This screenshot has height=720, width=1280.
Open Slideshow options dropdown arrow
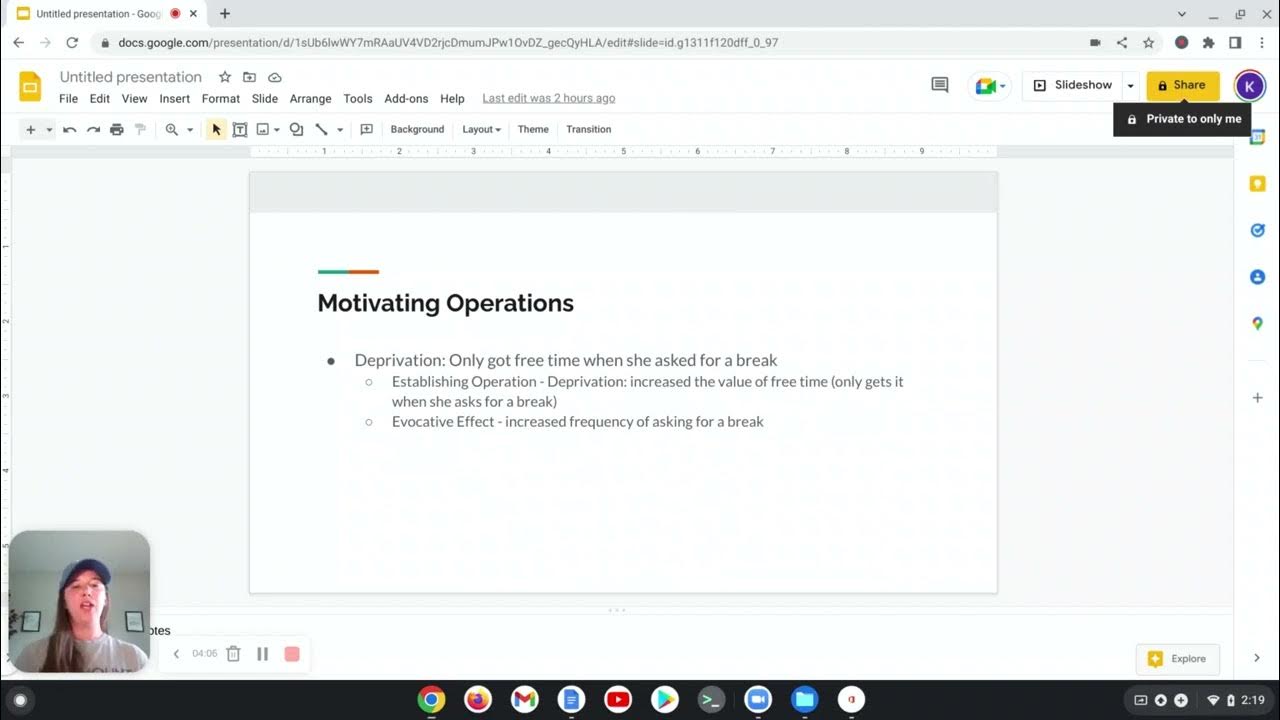click(1131, 86)
